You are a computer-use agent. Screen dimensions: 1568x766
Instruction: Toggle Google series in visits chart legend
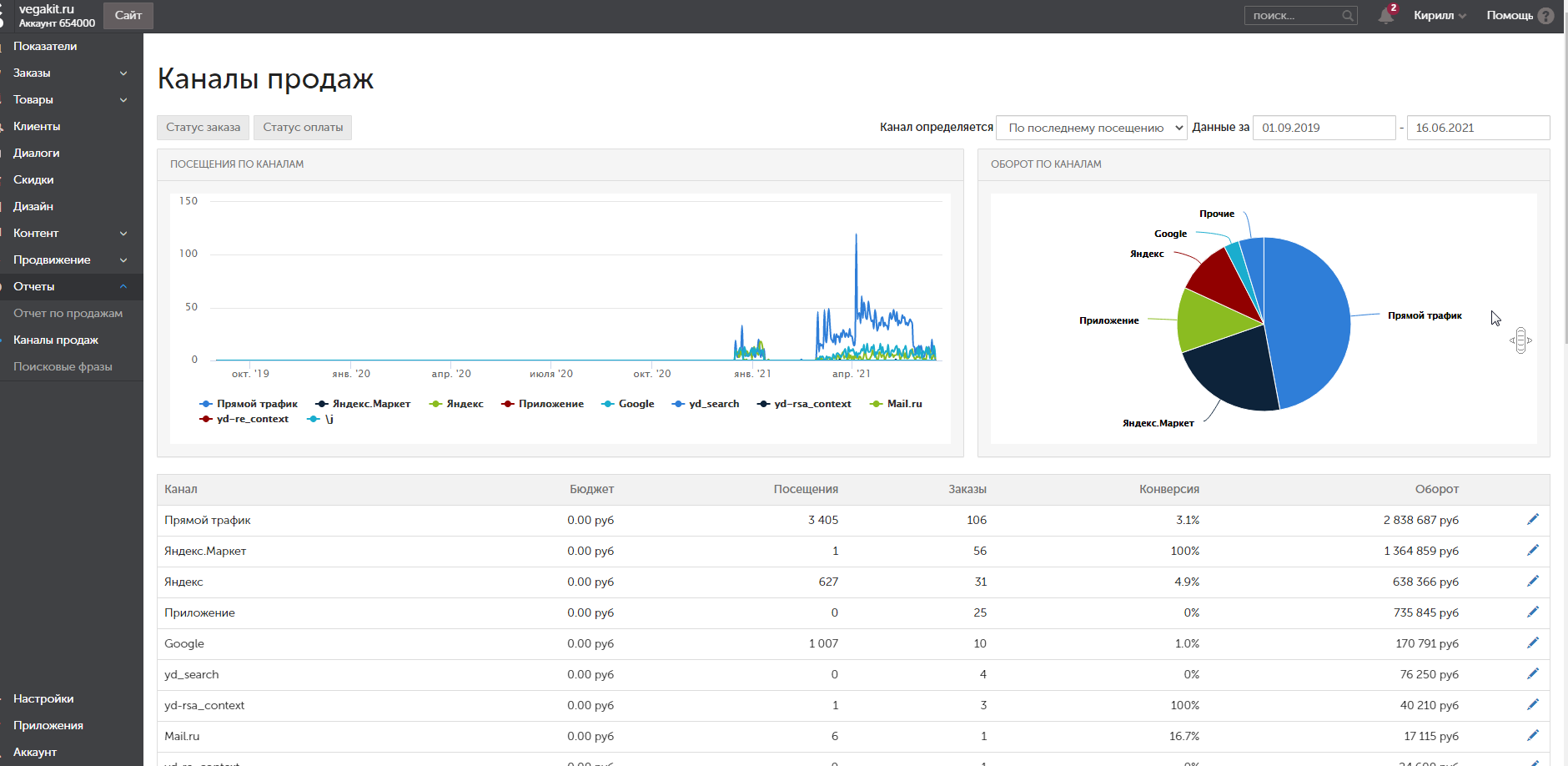tap(628, 404)
